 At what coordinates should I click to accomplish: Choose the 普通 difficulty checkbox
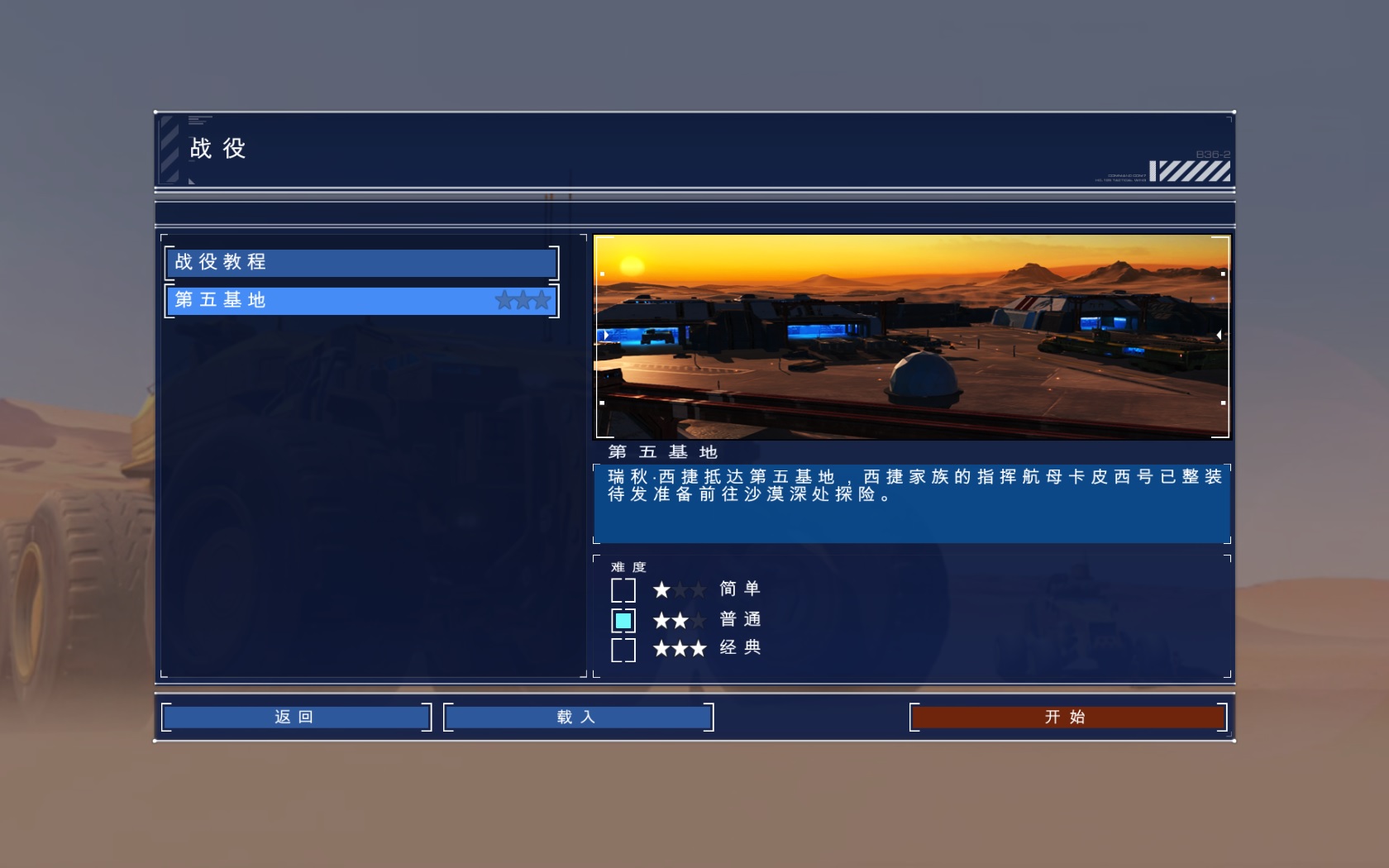pos(623,620)
